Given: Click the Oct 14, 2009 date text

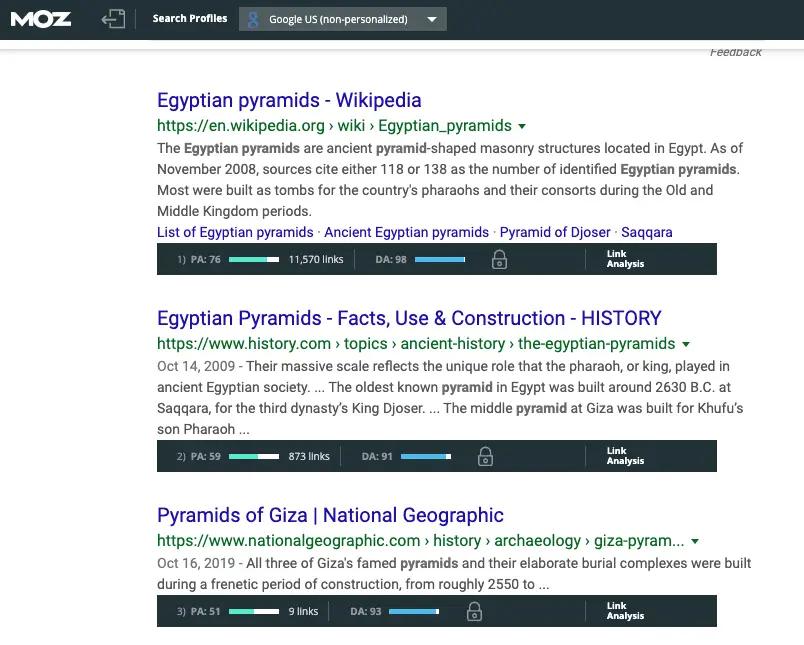Looking at the screenshot, I should pyautogui.click(x=196, y=367).
